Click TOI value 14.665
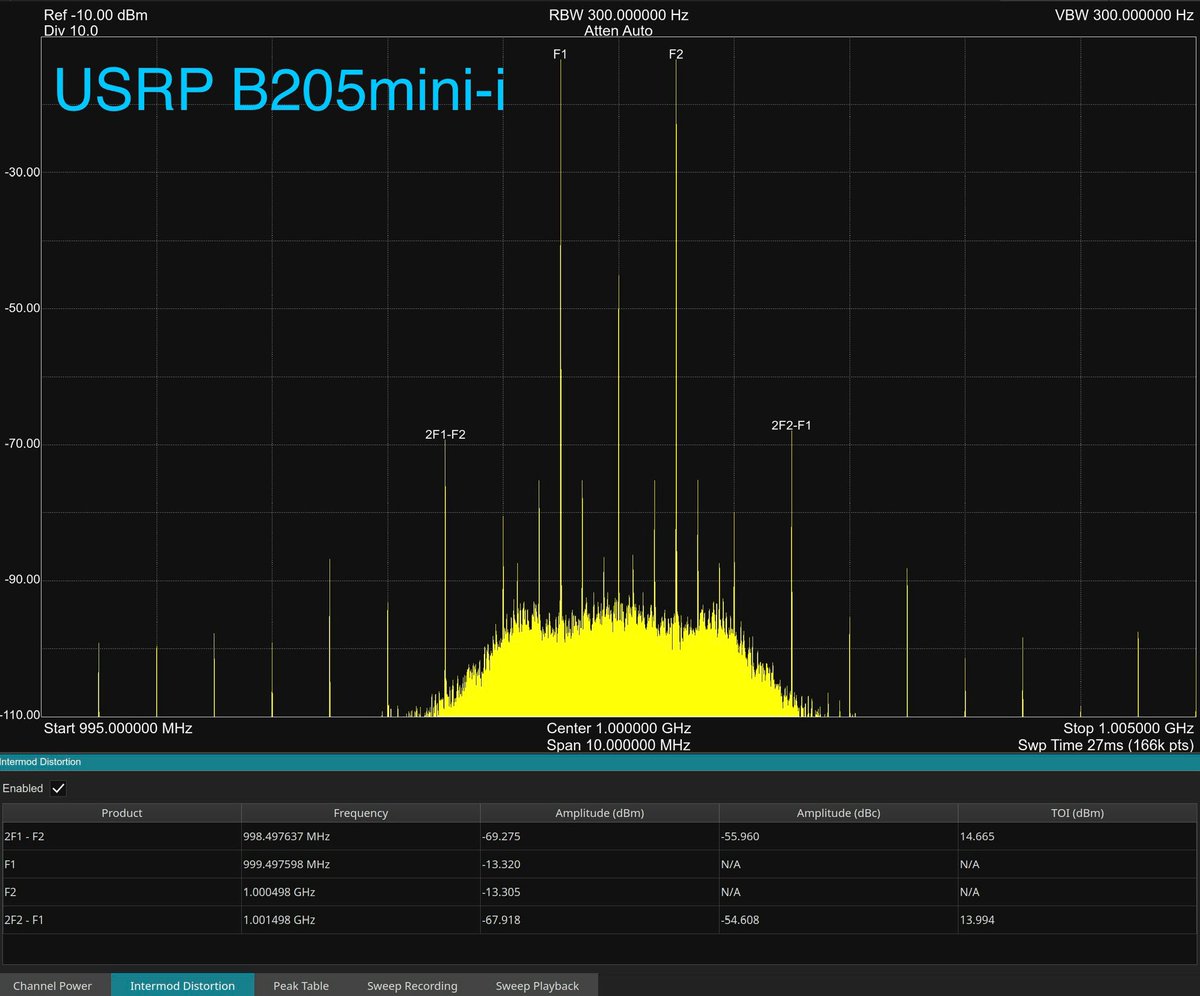 (977, 836)
